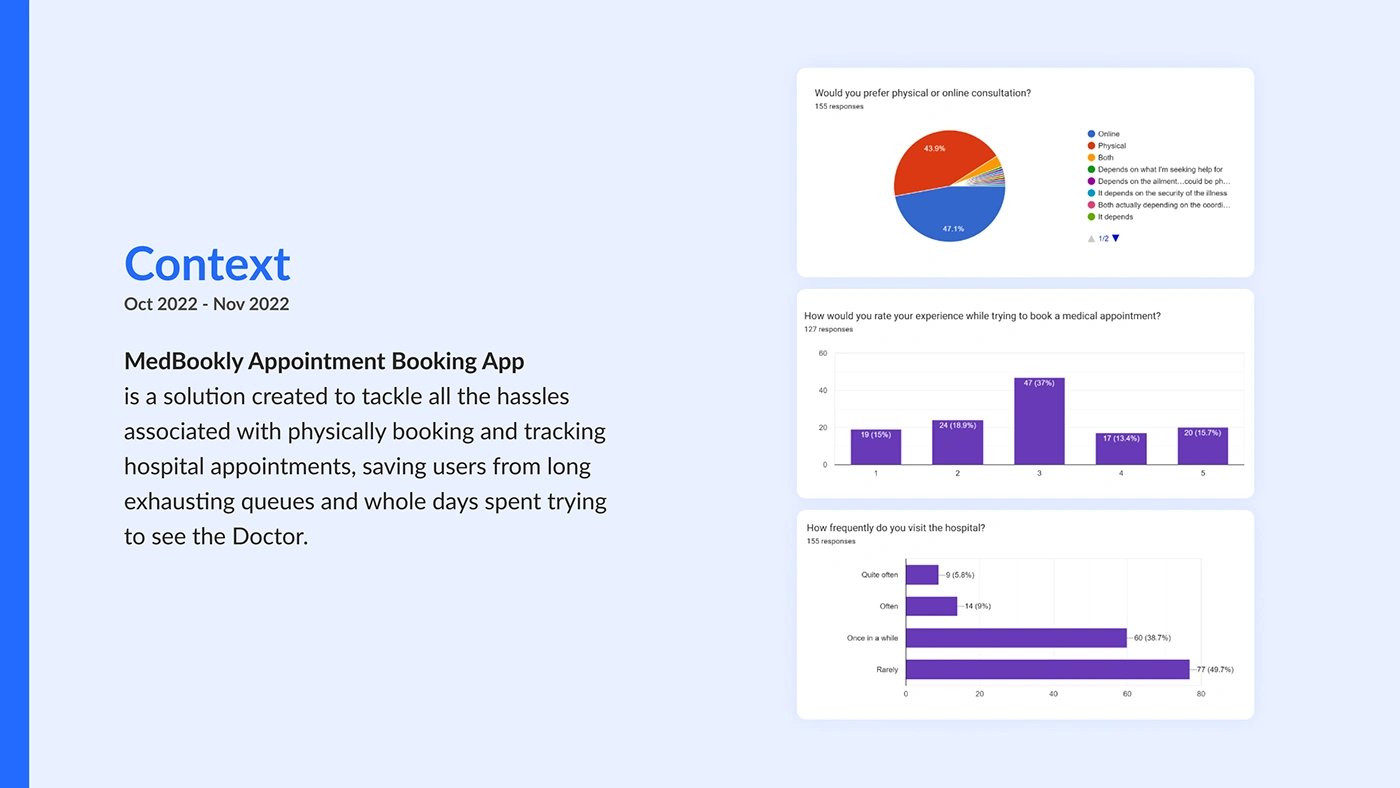Click the bar for rating 4, '17 (13.4%)'
This screenshot has height=788, width=1400.
1121,449
